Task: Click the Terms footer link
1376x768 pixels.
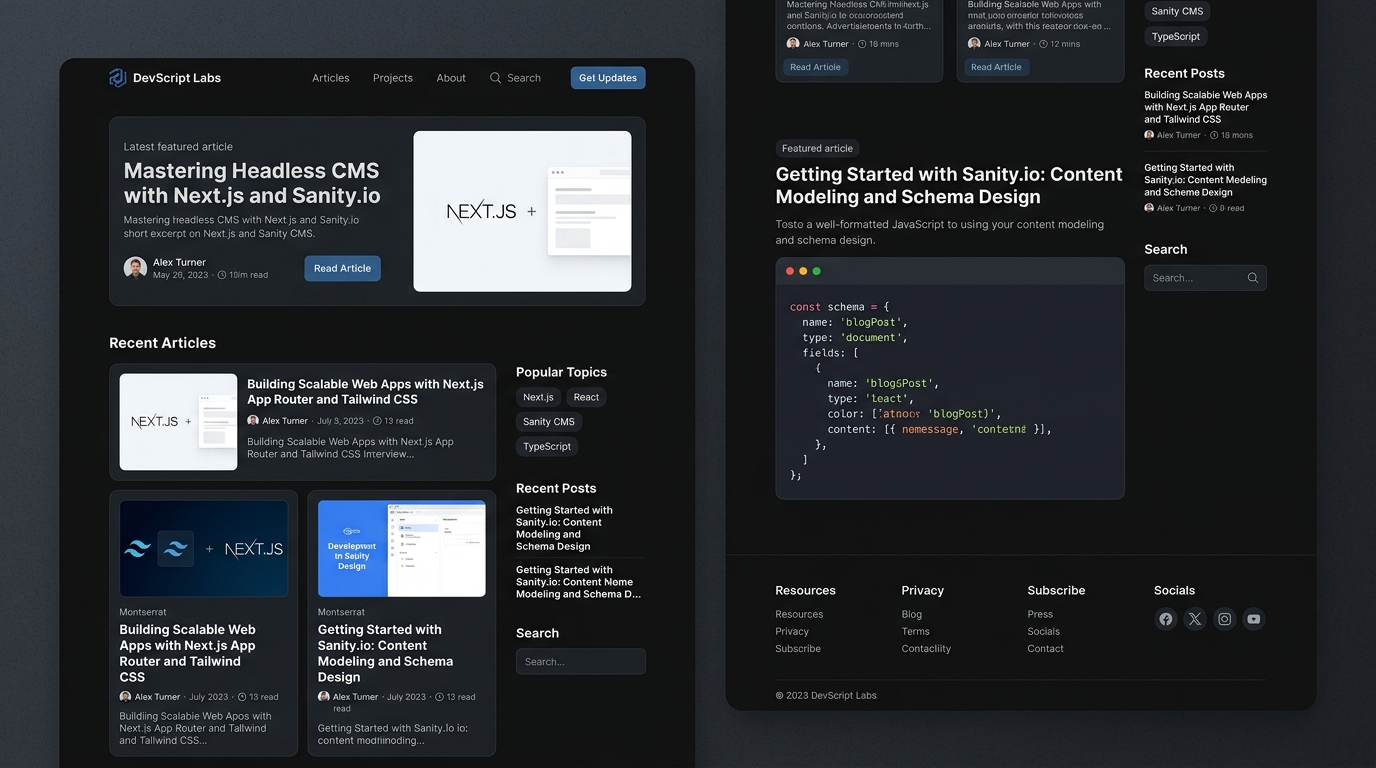Action: click(x=916, y=631)
